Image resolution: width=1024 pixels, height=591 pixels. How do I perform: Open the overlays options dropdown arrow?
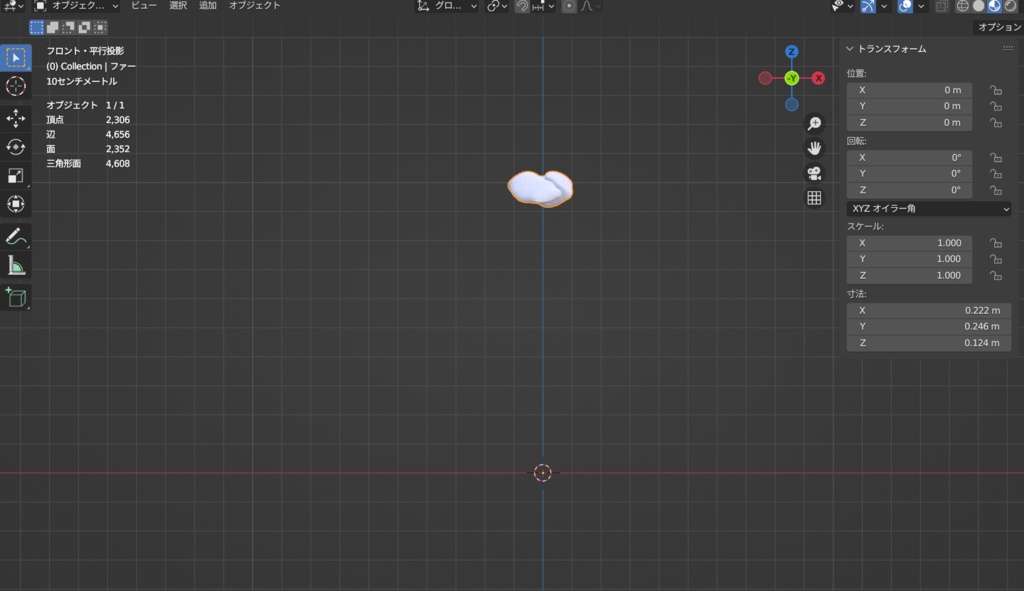pos(921,6)
